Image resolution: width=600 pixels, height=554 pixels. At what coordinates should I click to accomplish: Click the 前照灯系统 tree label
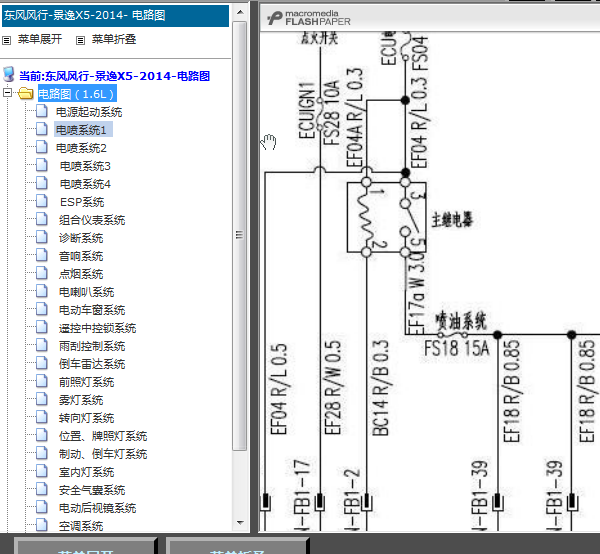pyautogui.click(x=86, y=382)
